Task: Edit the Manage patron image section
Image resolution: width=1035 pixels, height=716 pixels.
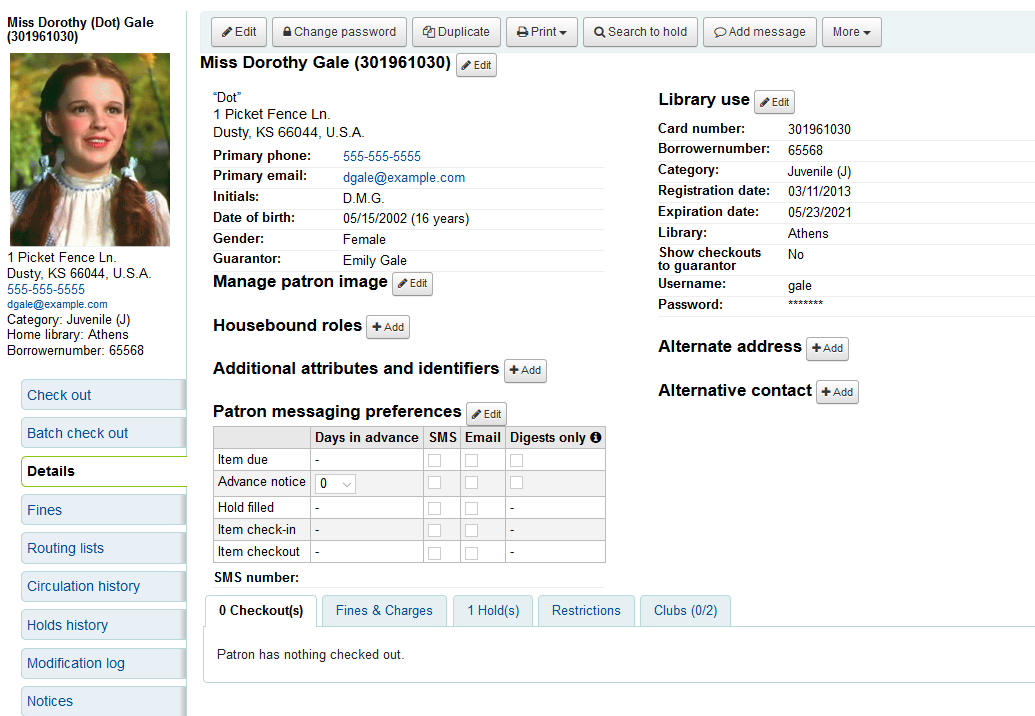Action: tap(412, 283)
